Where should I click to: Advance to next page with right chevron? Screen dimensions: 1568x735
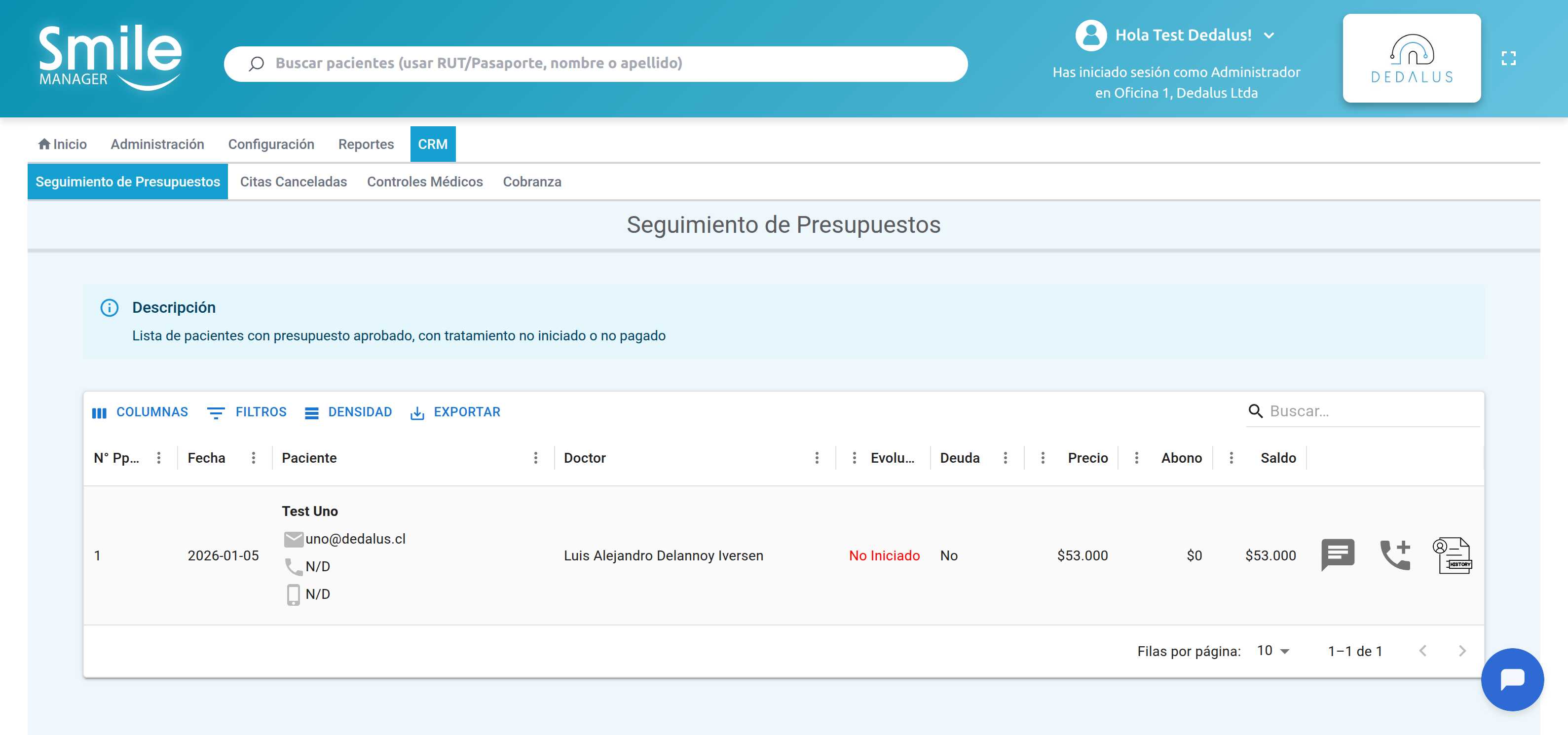click(1461, 651)
